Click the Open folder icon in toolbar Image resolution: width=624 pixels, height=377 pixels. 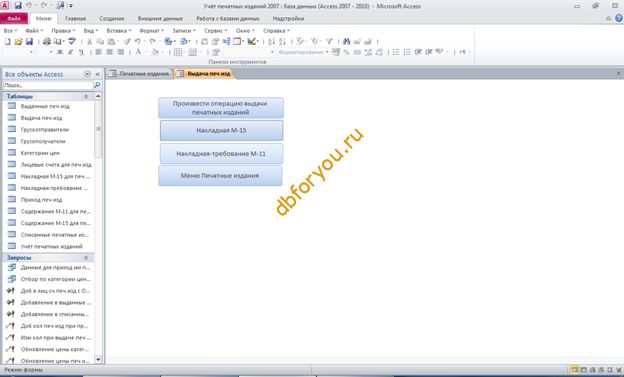(18, 41)
